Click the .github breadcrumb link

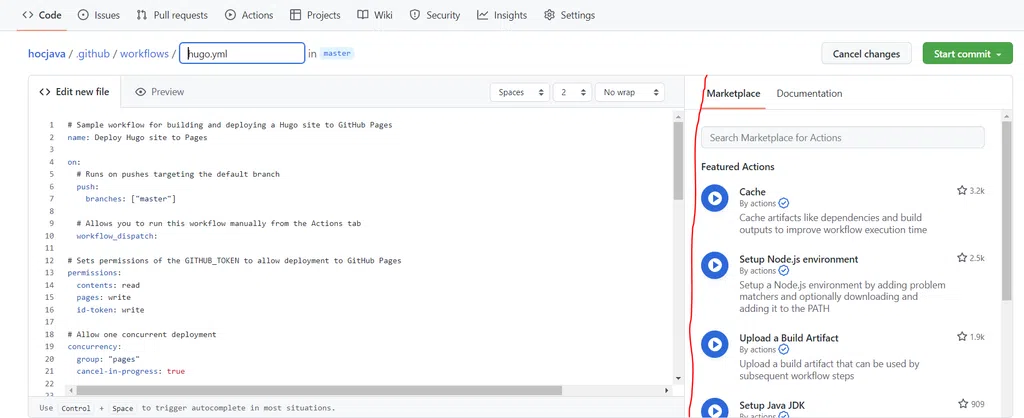[93, 54]
